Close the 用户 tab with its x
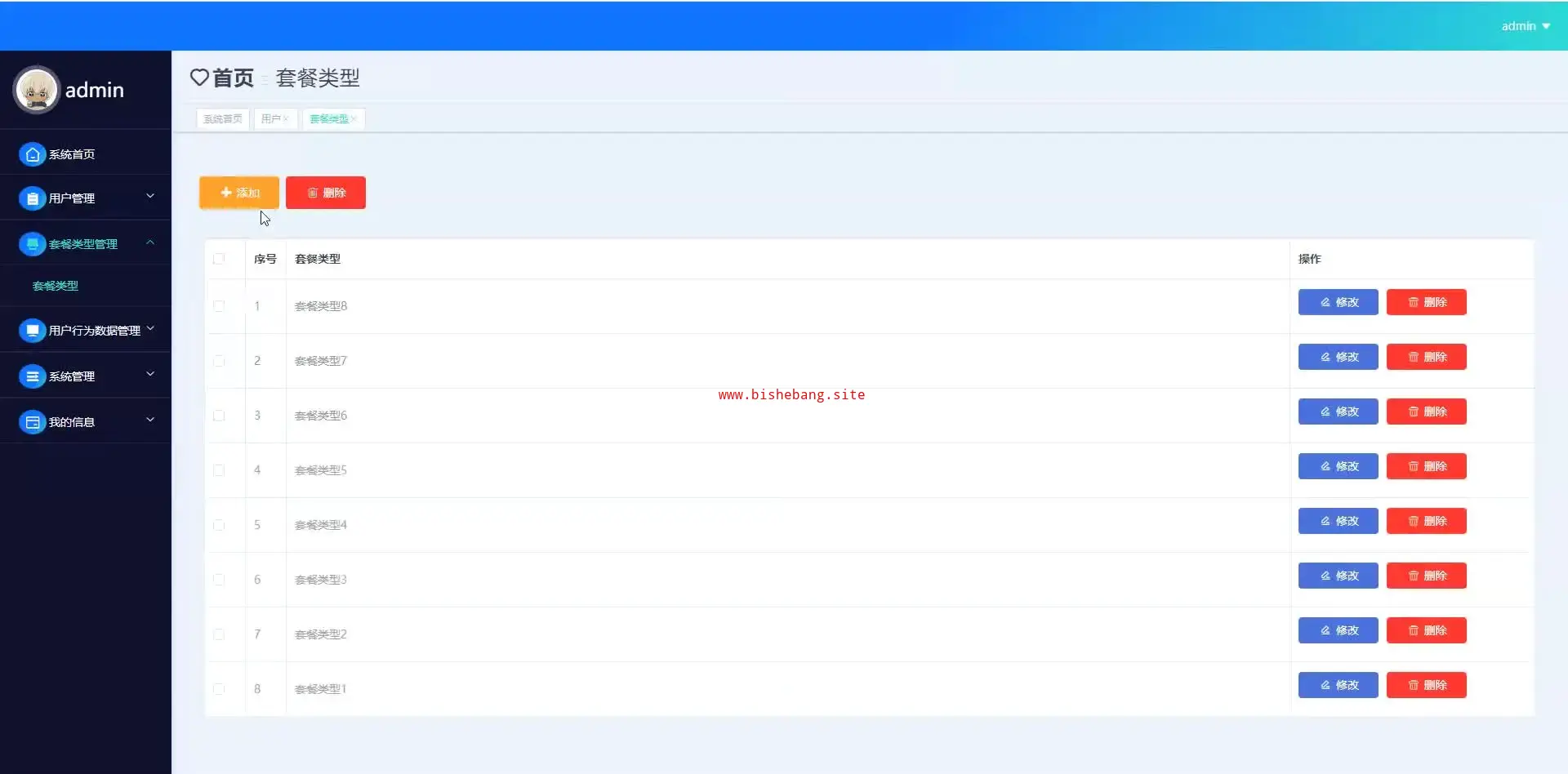 (x=286, y=119)
